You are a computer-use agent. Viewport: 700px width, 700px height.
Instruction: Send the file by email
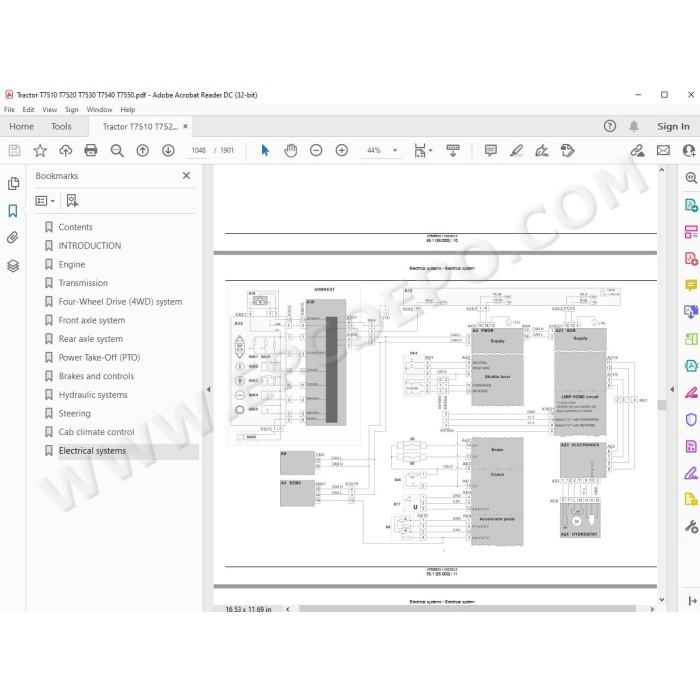(x=663, y=150)
